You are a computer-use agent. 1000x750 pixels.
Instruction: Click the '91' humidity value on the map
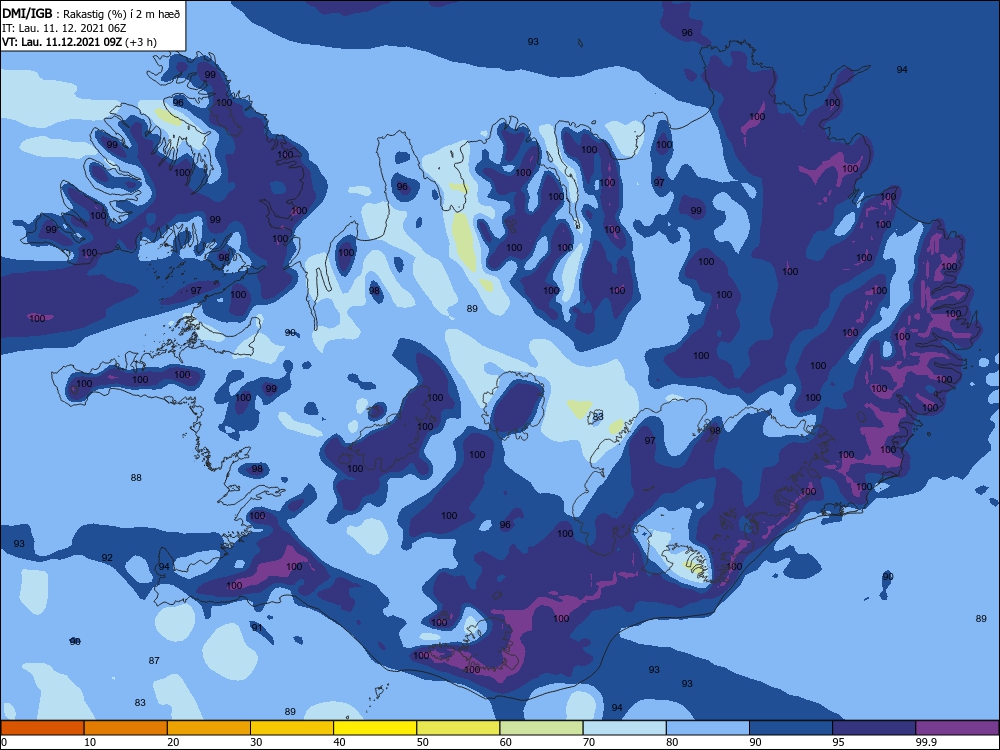[x=257, y=628]
